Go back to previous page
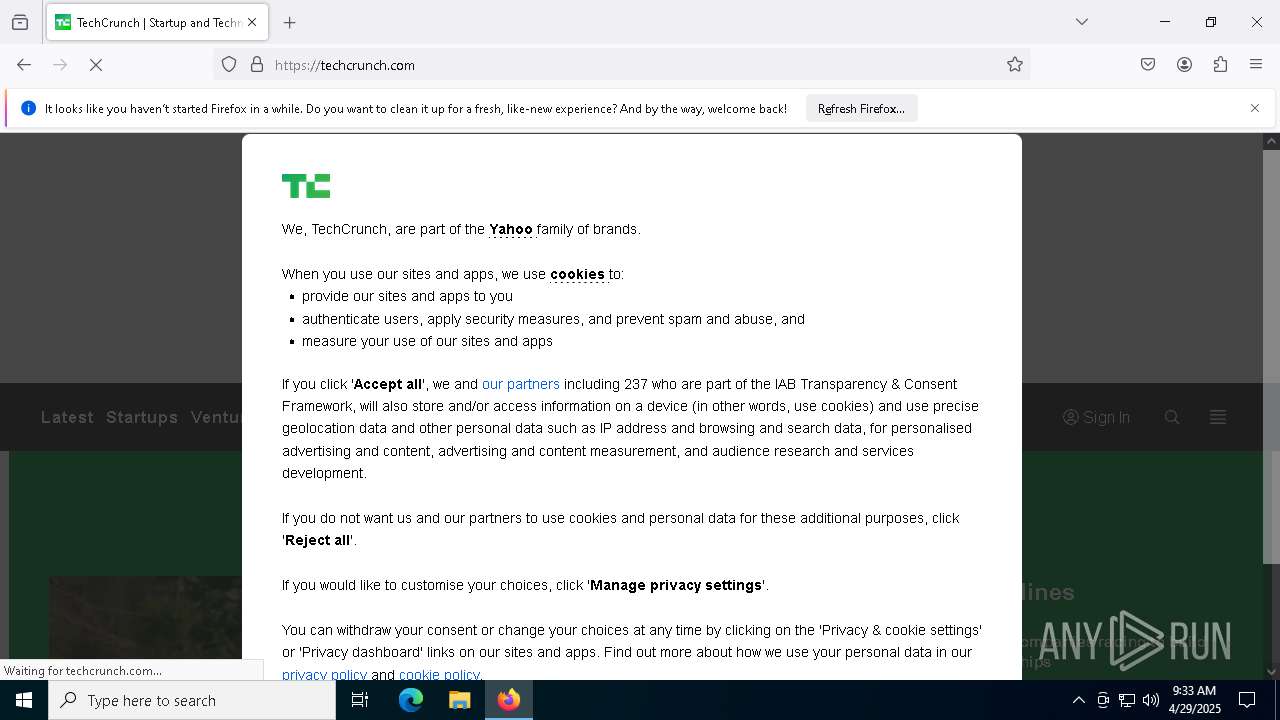 click(24, 65)
